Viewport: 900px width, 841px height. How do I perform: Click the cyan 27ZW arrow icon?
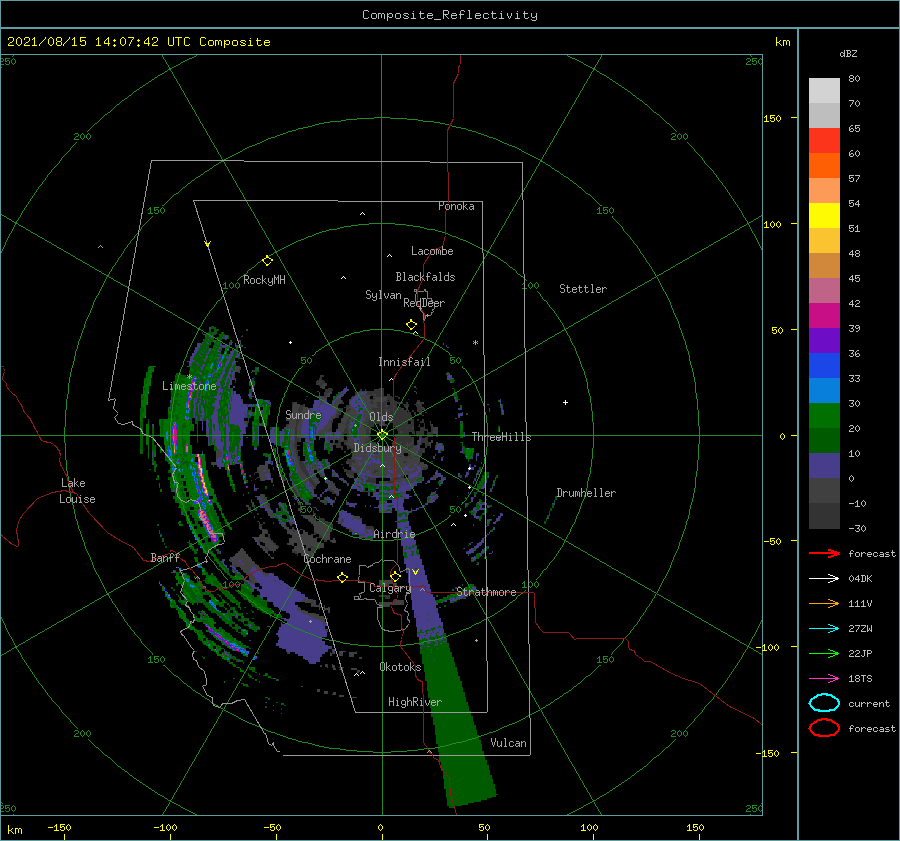(x=824, y=629)
